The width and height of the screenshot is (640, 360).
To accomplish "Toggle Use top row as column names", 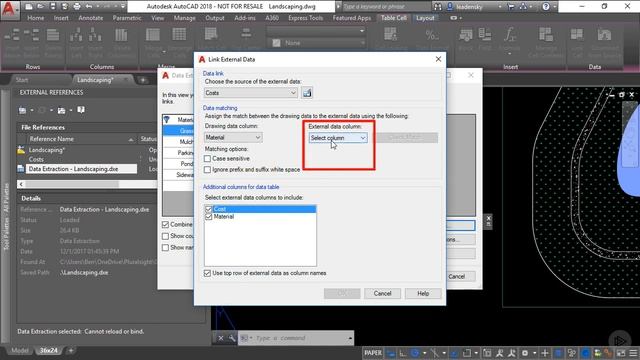I will tap(207, 273).
